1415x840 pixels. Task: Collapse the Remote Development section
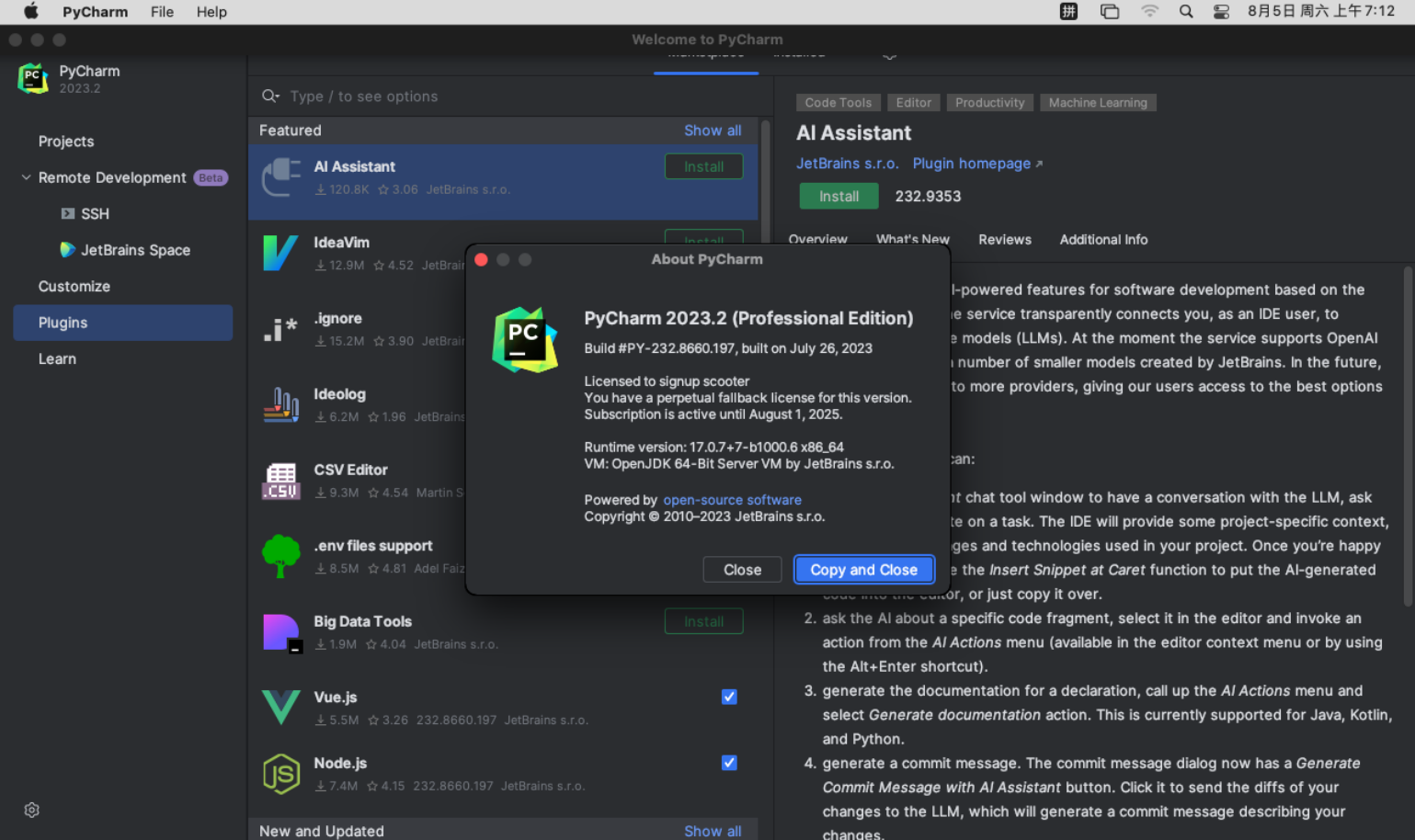(25, 177)
